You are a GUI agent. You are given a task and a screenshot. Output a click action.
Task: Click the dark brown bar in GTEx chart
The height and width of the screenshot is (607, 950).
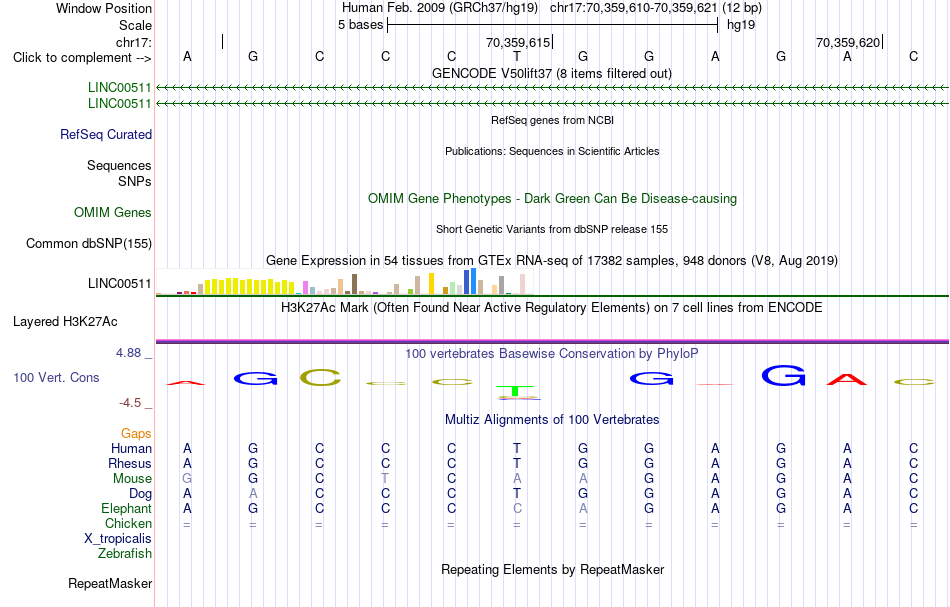point(354,284)
